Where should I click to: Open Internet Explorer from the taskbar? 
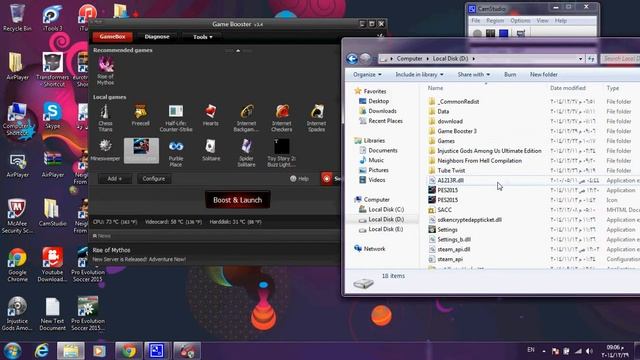click(42, 351)
